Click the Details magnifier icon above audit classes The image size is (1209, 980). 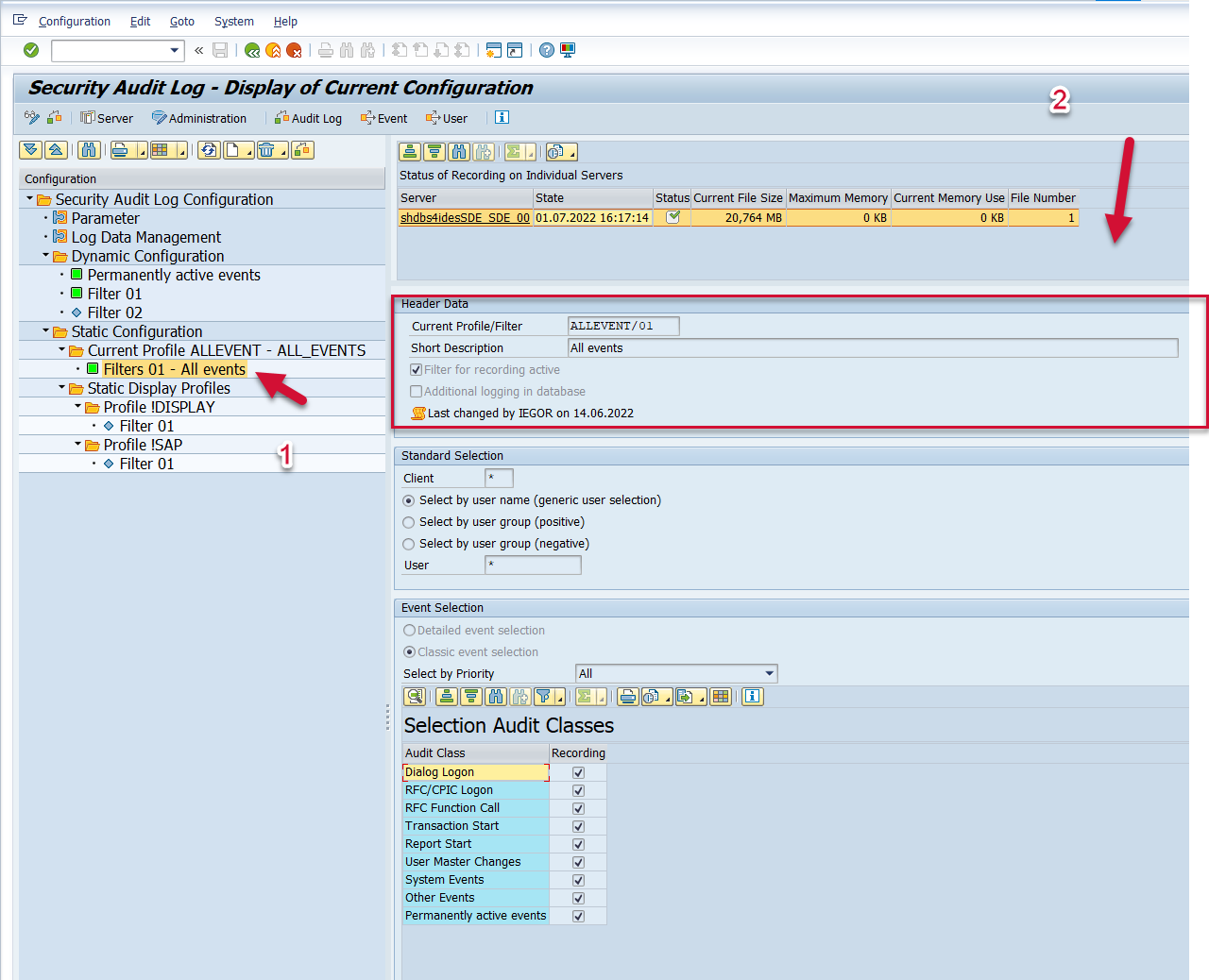[x=414, y=697]
